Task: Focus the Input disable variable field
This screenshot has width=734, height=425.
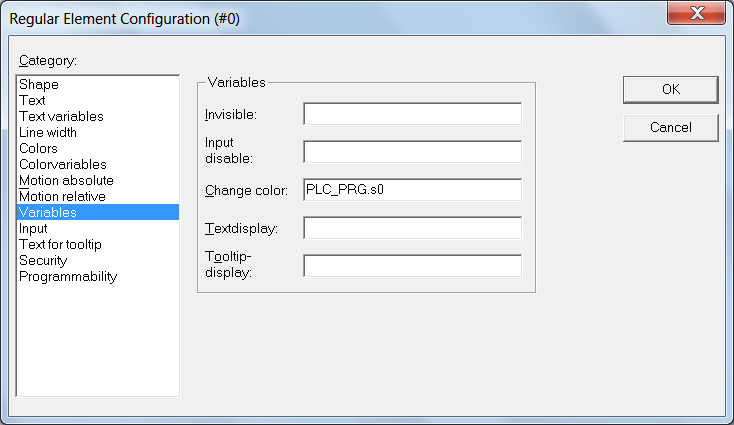Action: coord(412,152)
